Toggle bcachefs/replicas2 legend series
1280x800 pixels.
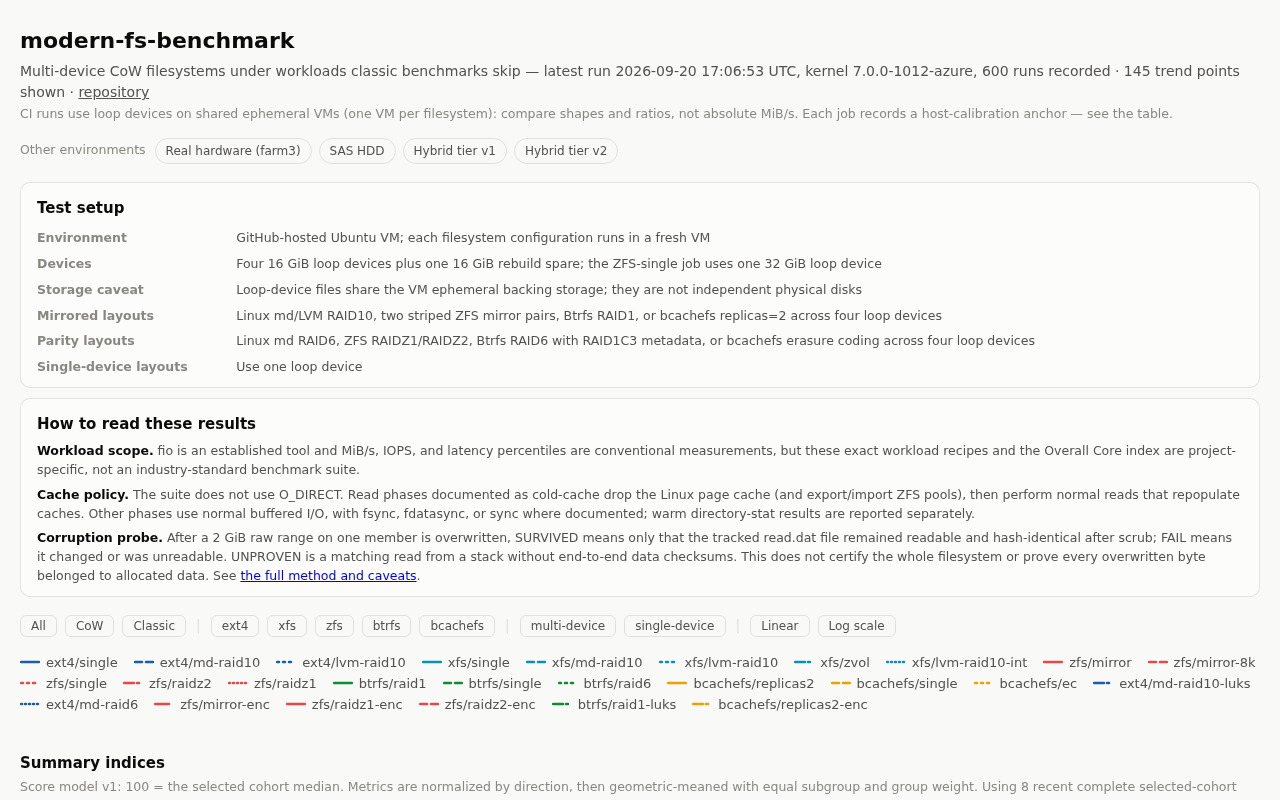coord(741,683)
